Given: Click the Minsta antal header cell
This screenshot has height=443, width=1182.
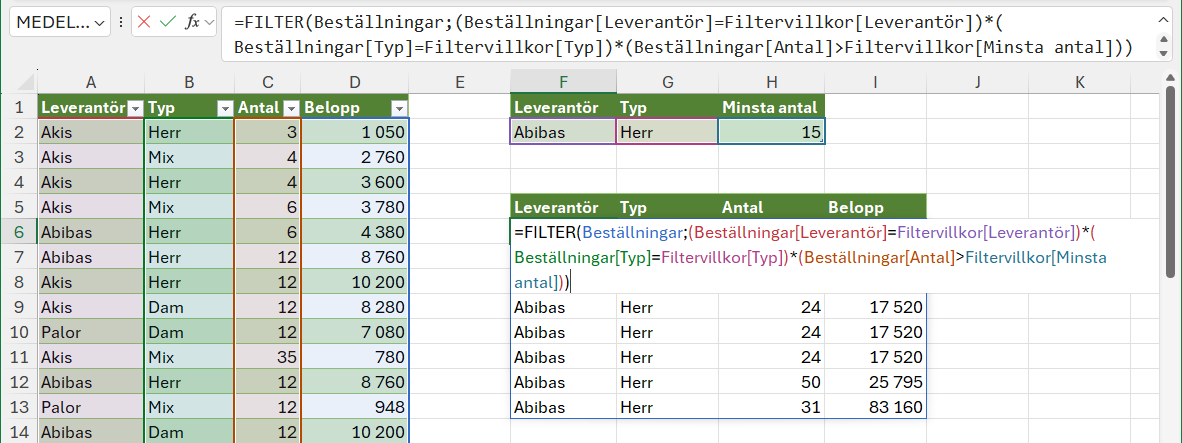Looking at the screenshot, I should coord(771,107).
